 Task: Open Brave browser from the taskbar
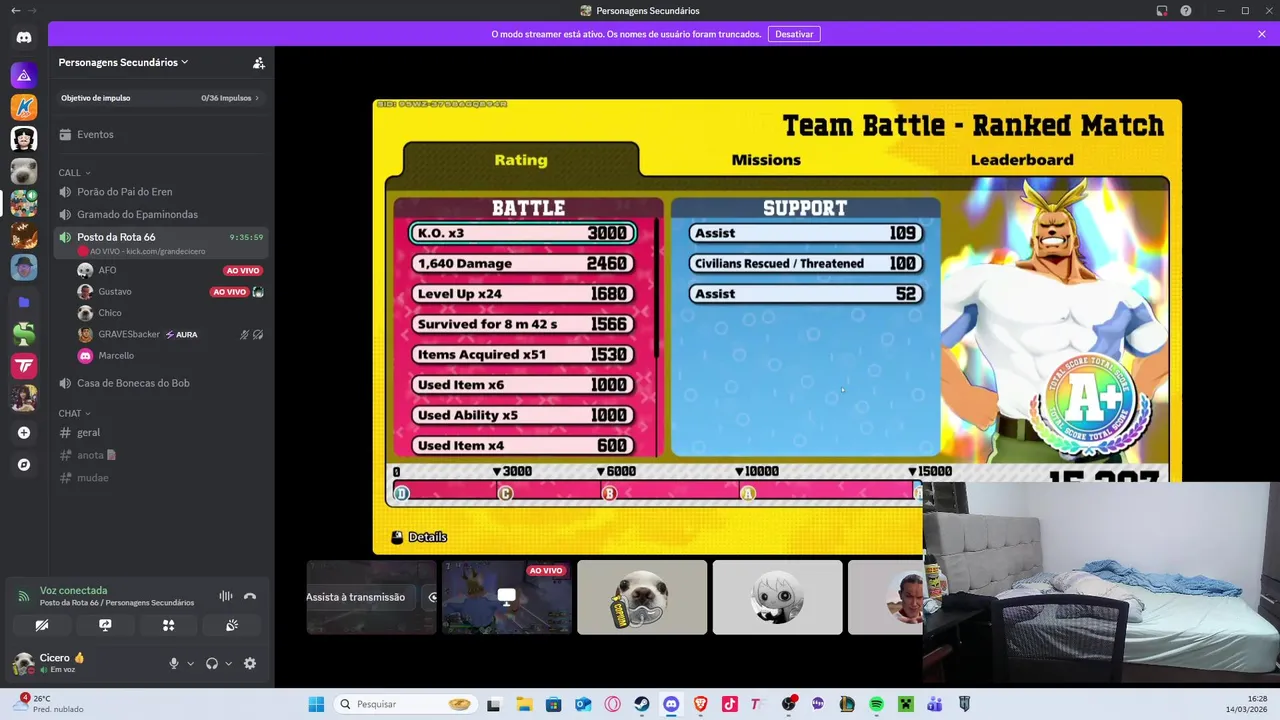coord(700,704)
